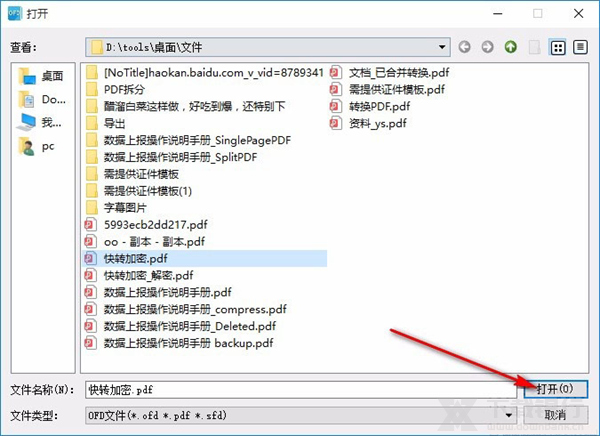Click the 文件名称 input field
Image resolution: width=600 pixels, height=436 pixels.
coord(301,390)
